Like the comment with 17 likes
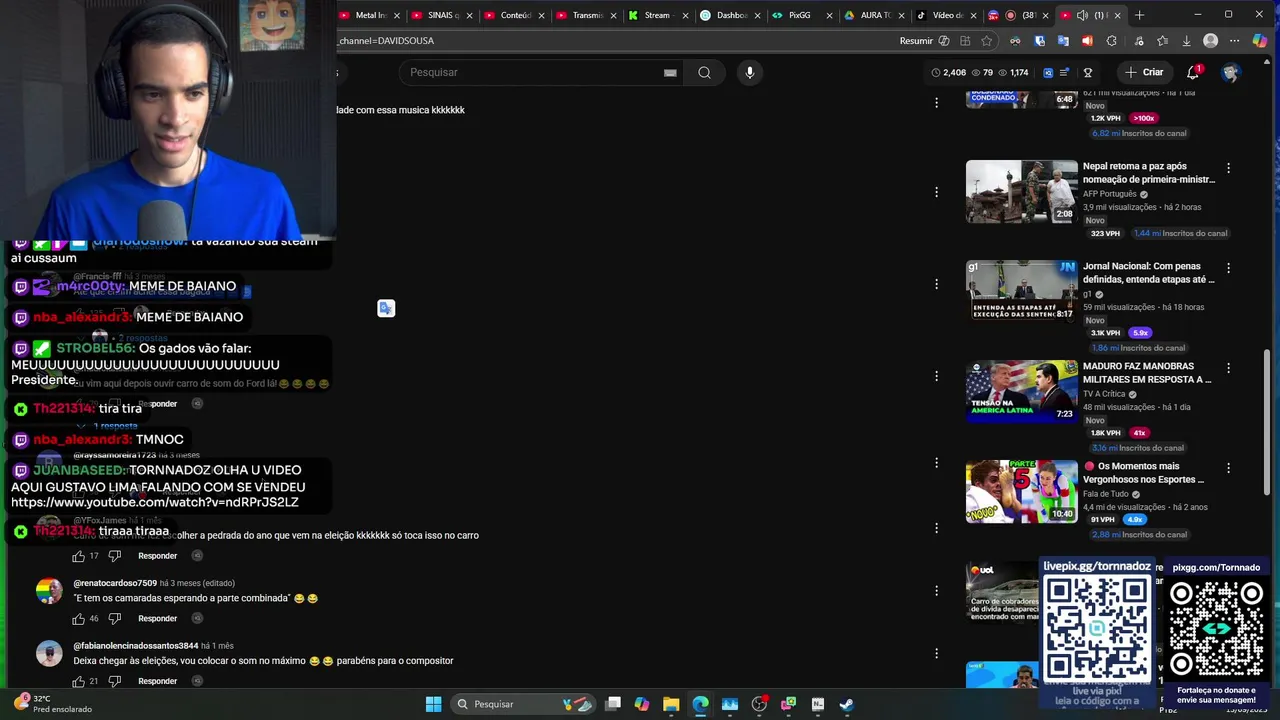Viewport: 1280px width, 720px height. coord(79,556)
